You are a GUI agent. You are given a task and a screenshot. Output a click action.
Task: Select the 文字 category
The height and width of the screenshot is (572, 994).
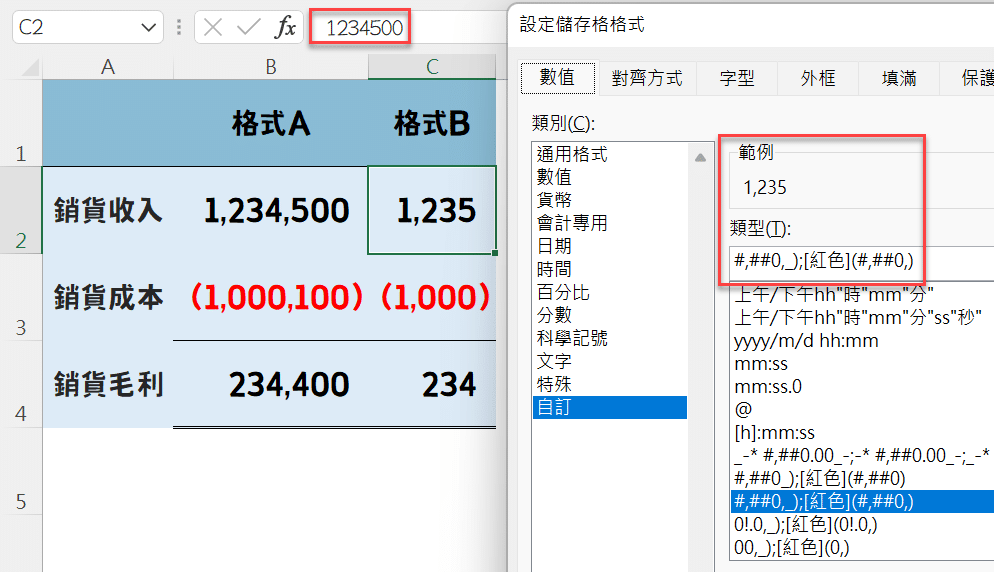[x=610, y=361]
